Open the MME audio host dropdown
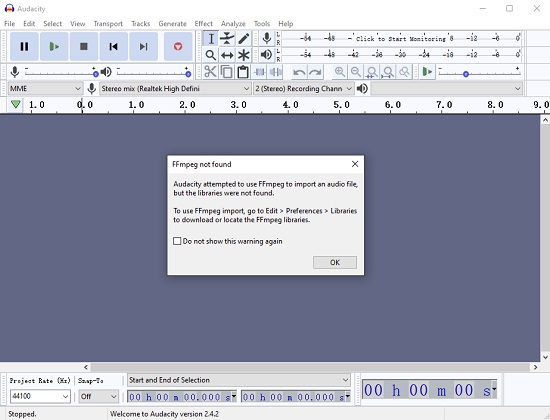 click(x=45, y=88)
